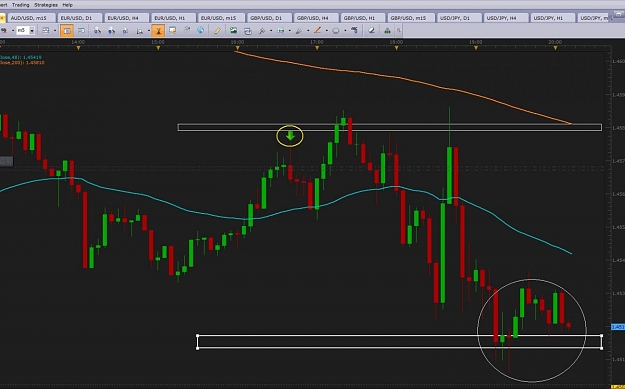
Task: Click the orange moving average value label
Action: coord(22,63)
